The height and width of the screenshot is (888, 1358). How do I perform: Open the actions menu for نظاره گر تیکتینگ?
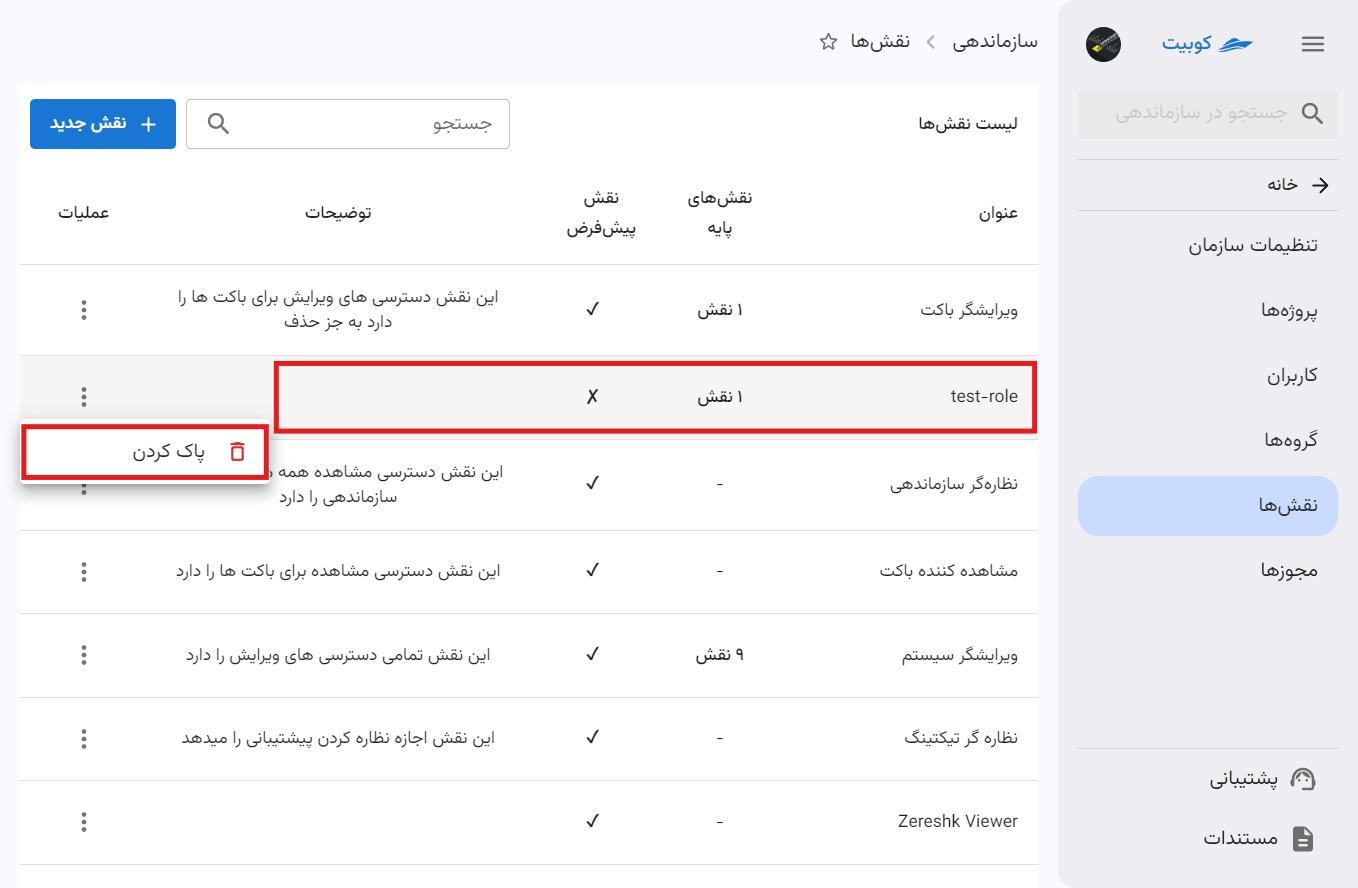[84, 739]
